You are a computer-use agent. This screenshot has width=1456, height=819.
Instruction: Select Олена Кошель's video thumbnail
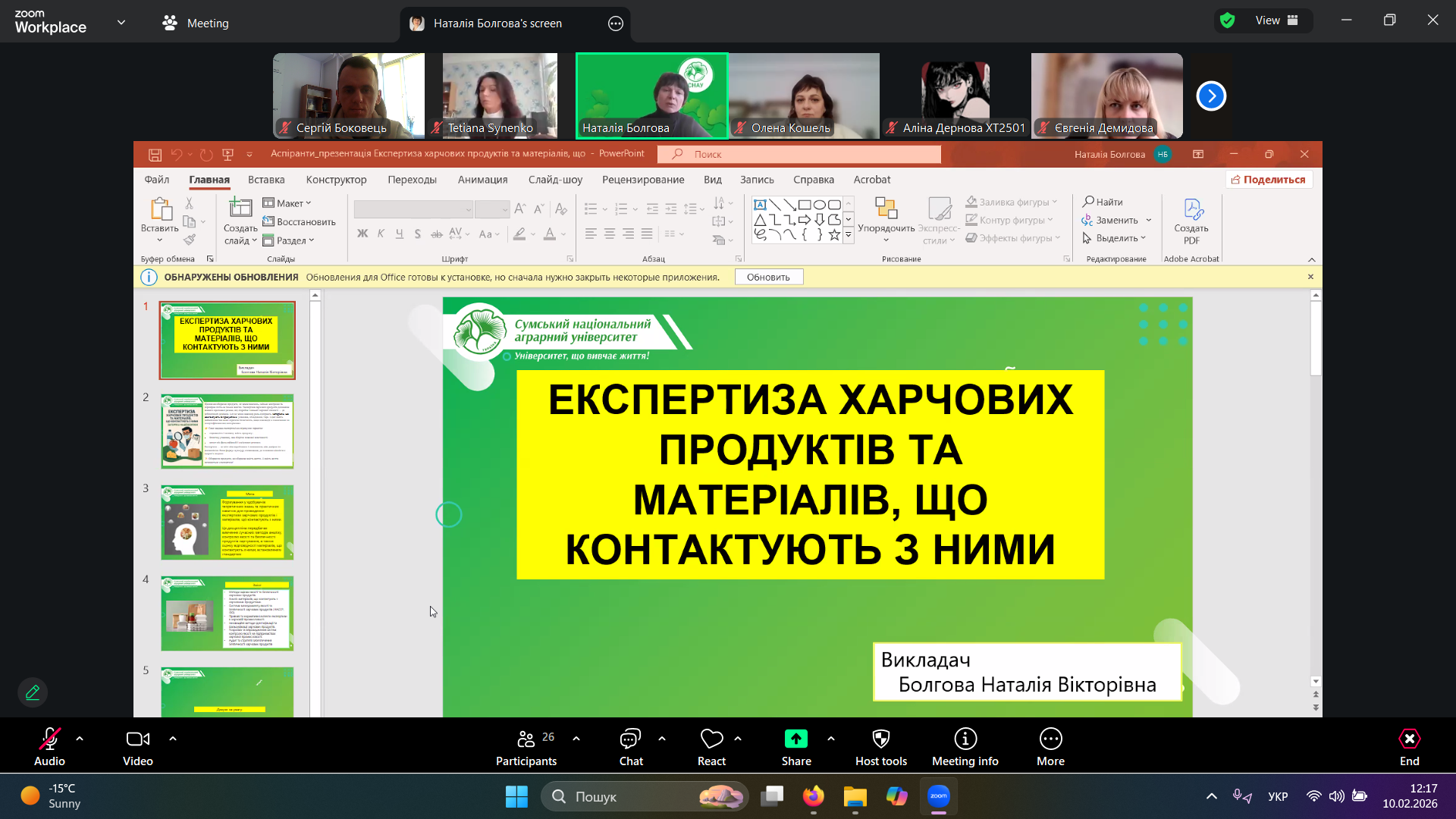point(804,96)
